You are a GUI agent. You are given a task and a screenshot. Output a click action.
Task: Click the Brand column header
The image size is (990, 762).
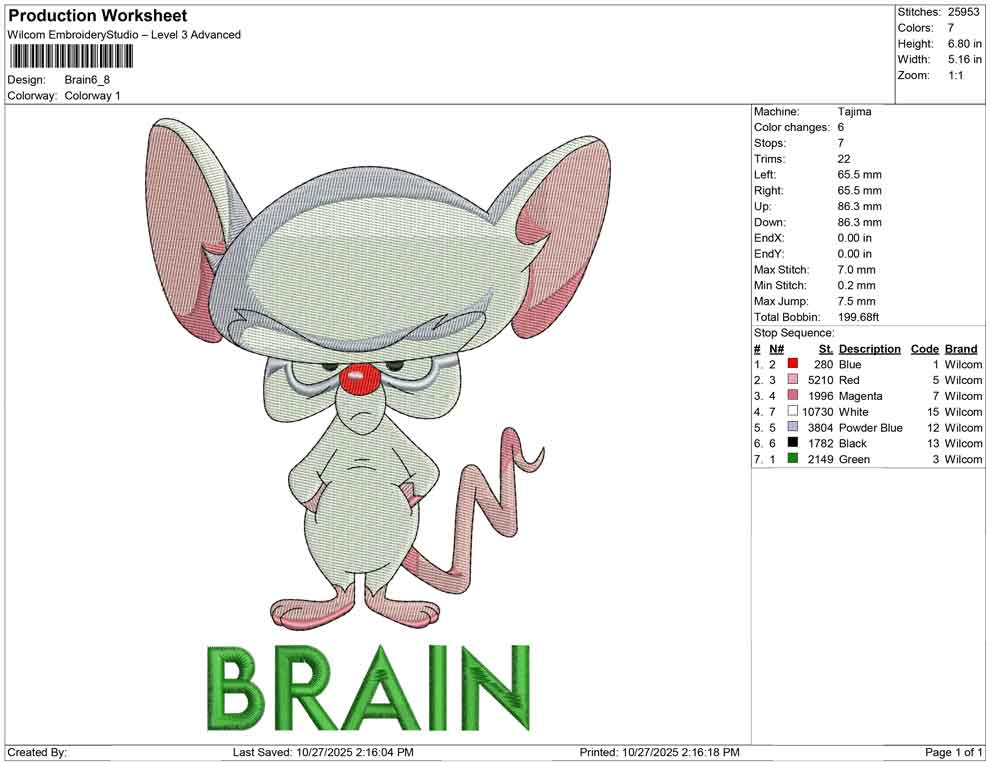click(961, 348)
